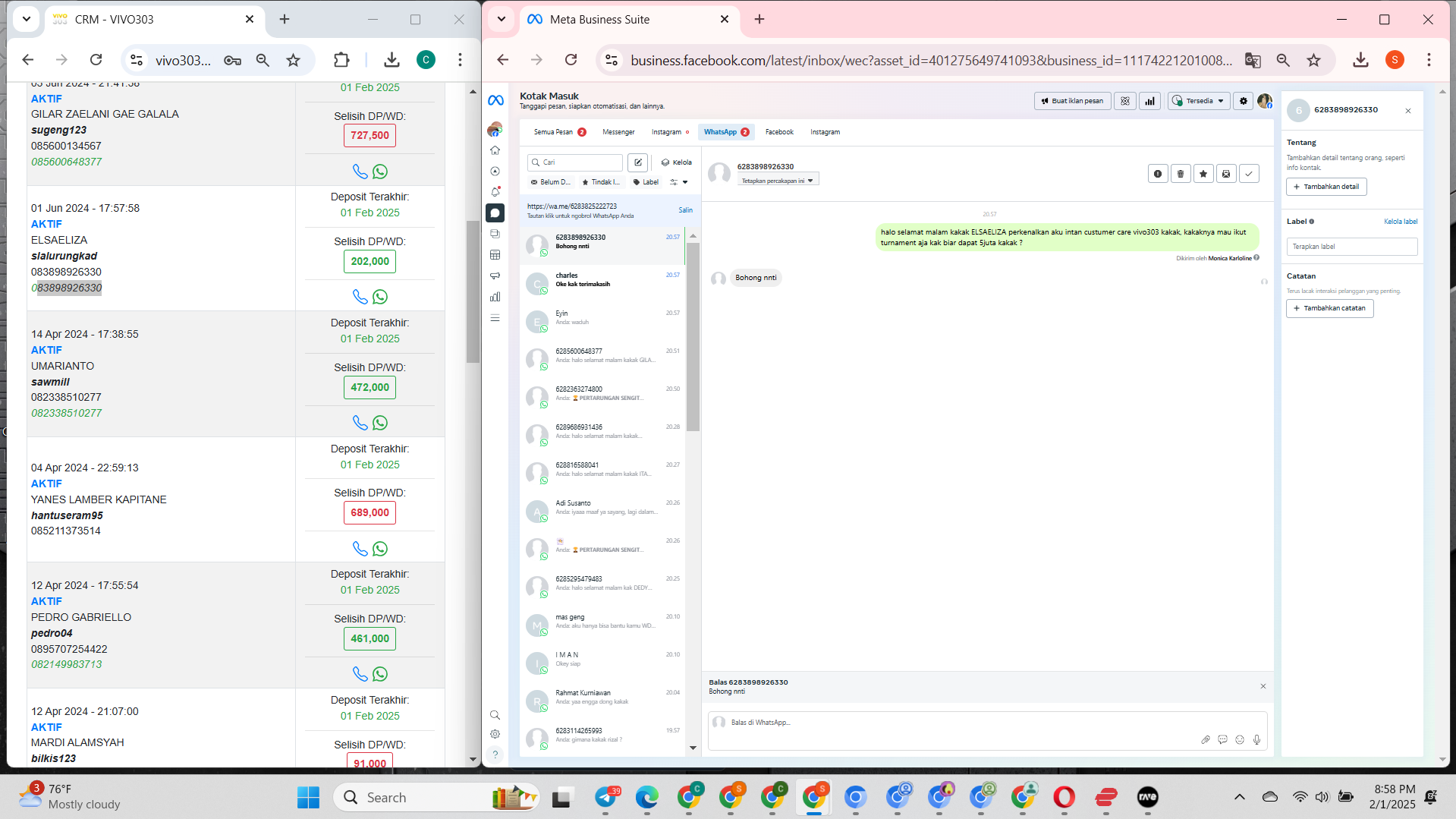Viewport: 1456px width, 819px height.
Task: Click phone icon for GILAR ZAELANI row in CRM
Action: tap(360, 172)
